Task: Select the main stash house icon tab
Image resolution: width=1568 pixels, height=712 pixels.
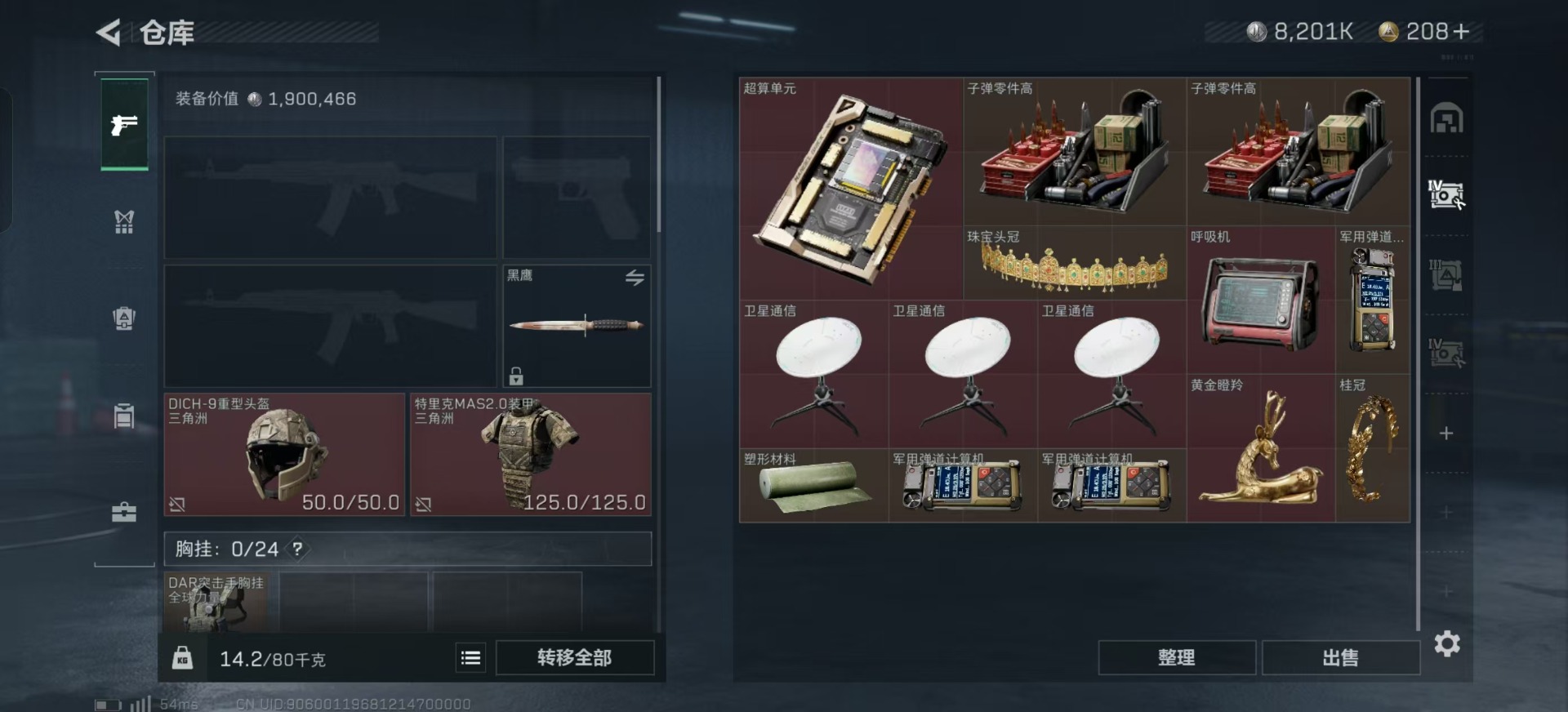Action: point(1446,118)
